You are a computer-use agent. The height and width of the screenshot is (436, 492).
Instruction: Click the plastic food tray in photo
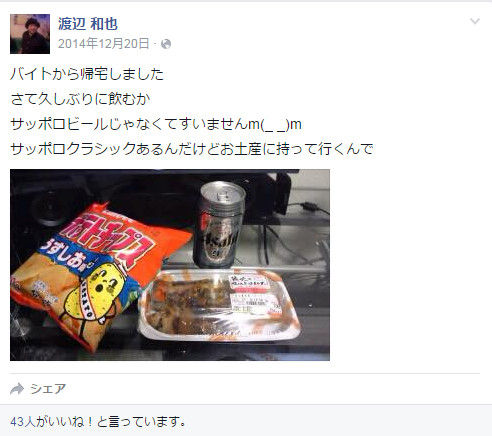point(219,305)
